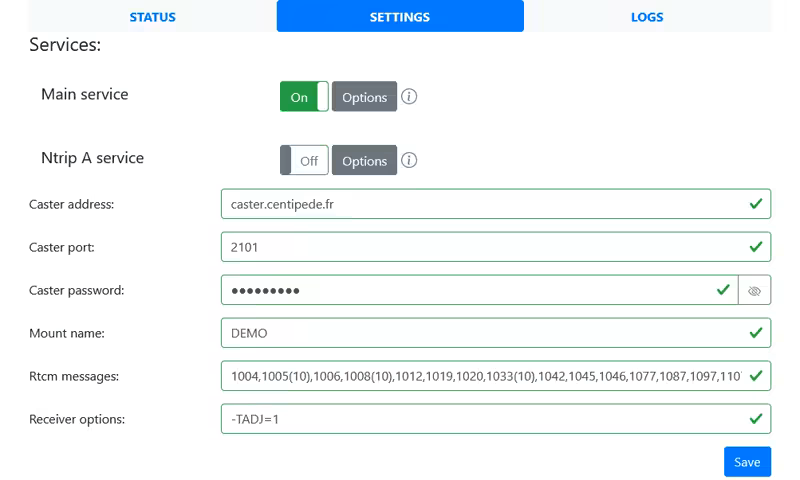
Task: Focus the Caster port input
Action: tap(480, 247)
